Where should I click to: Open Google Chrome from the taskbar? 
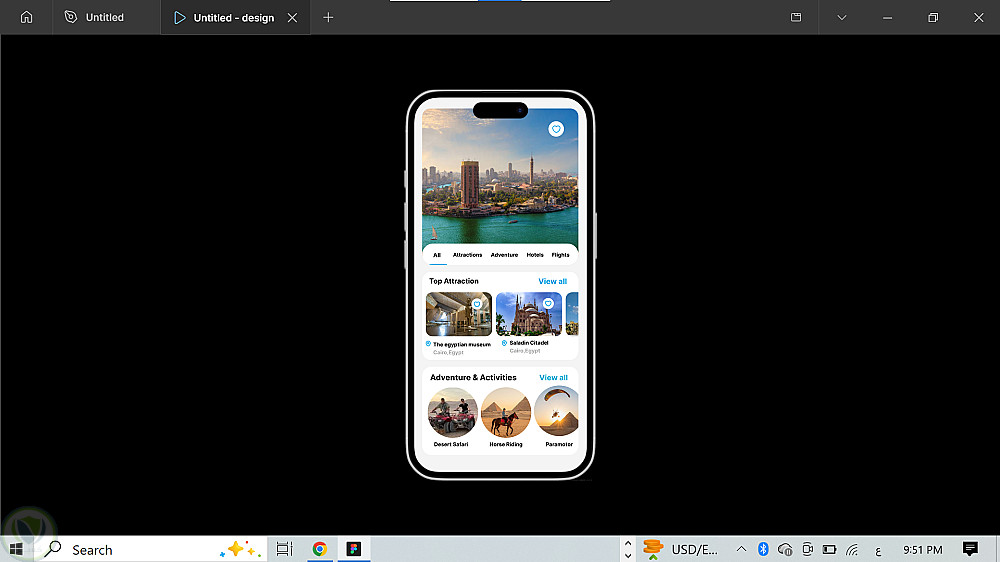coord(320,549)
